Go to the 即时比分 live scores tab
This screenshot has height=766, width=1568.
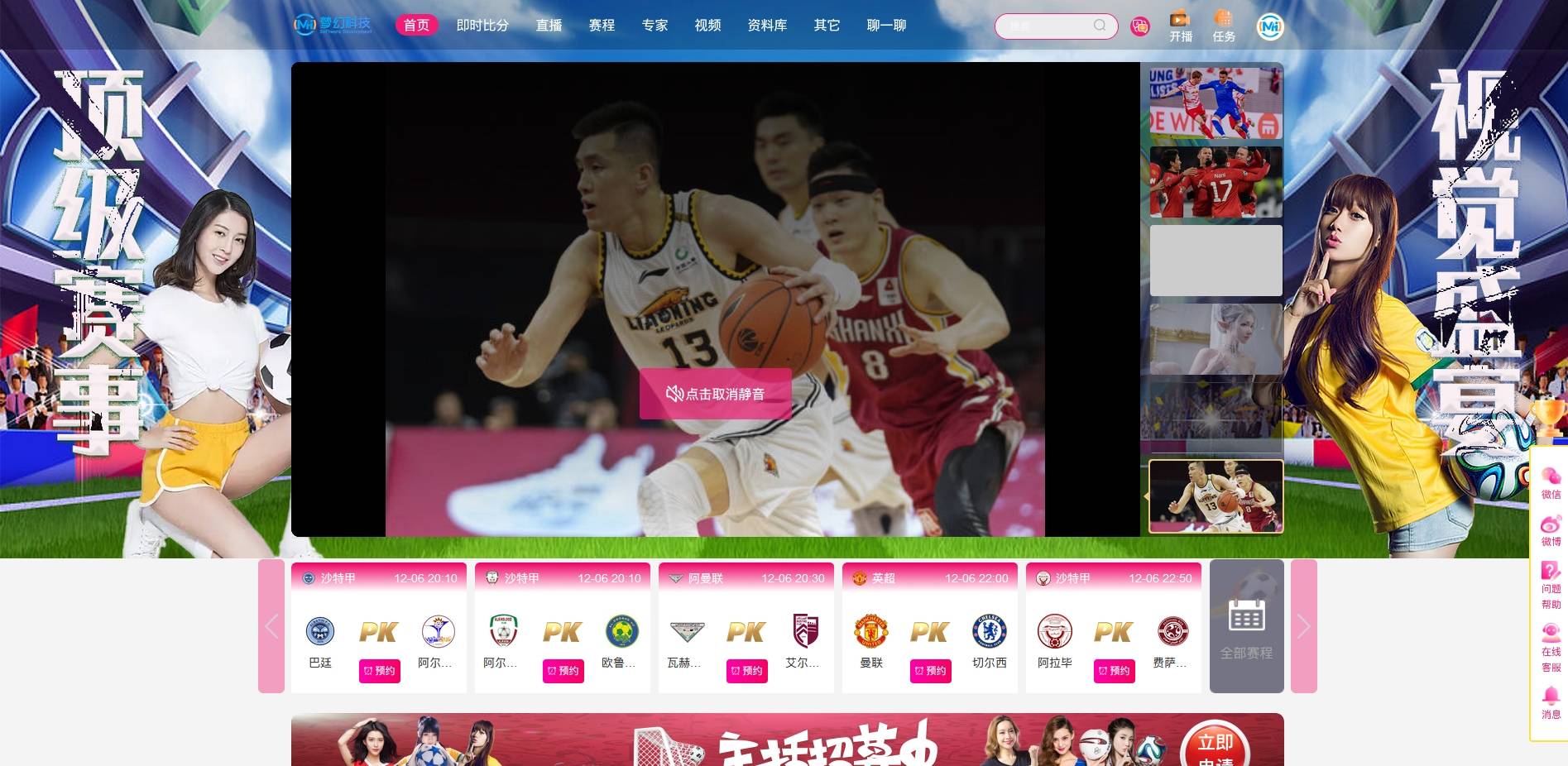click(x=482, y=26)
